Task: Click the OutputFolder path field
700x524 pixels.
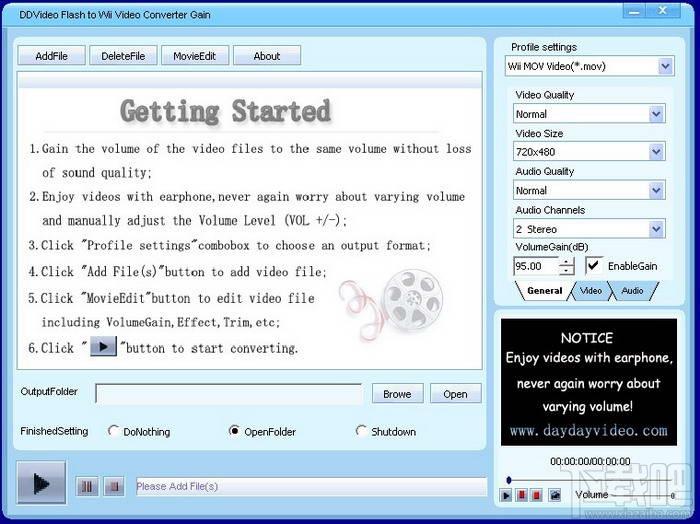Action: point(229,394)
